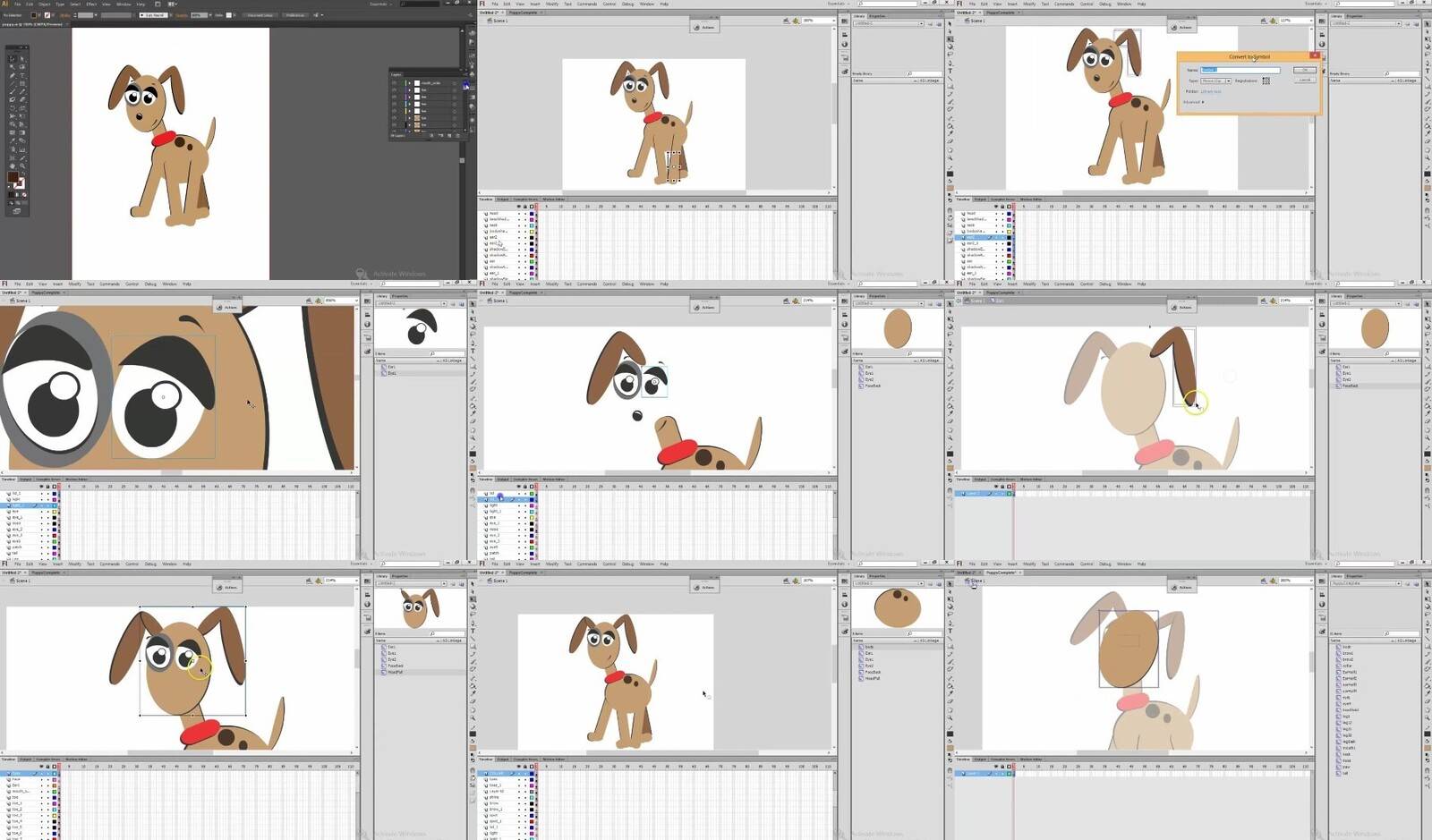Image resolution: width=1432 pixels, height=840 pixels.
Task: Expand topmost layer in Illustrator Layers panel
Action: 409,83
